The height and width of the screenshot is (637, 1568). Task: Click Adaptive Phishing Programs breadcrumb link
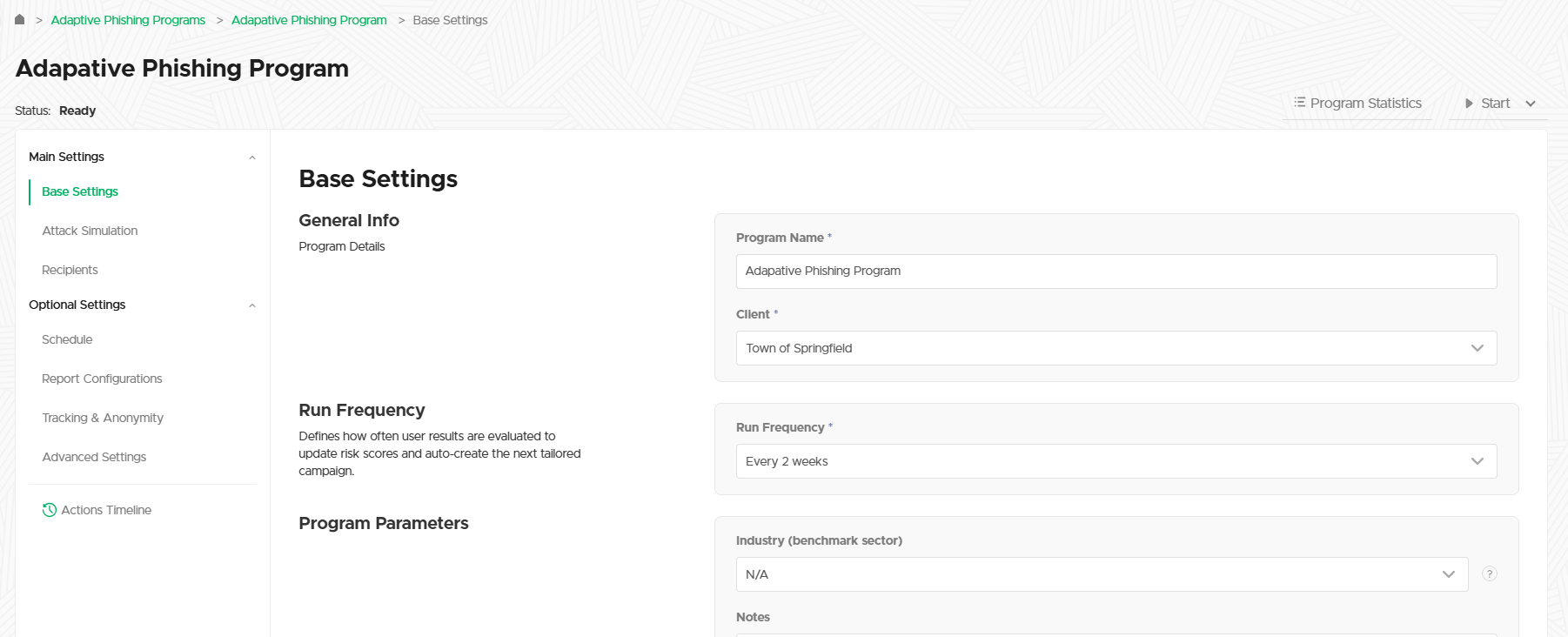pyautogui.click(x=128, y=20)
